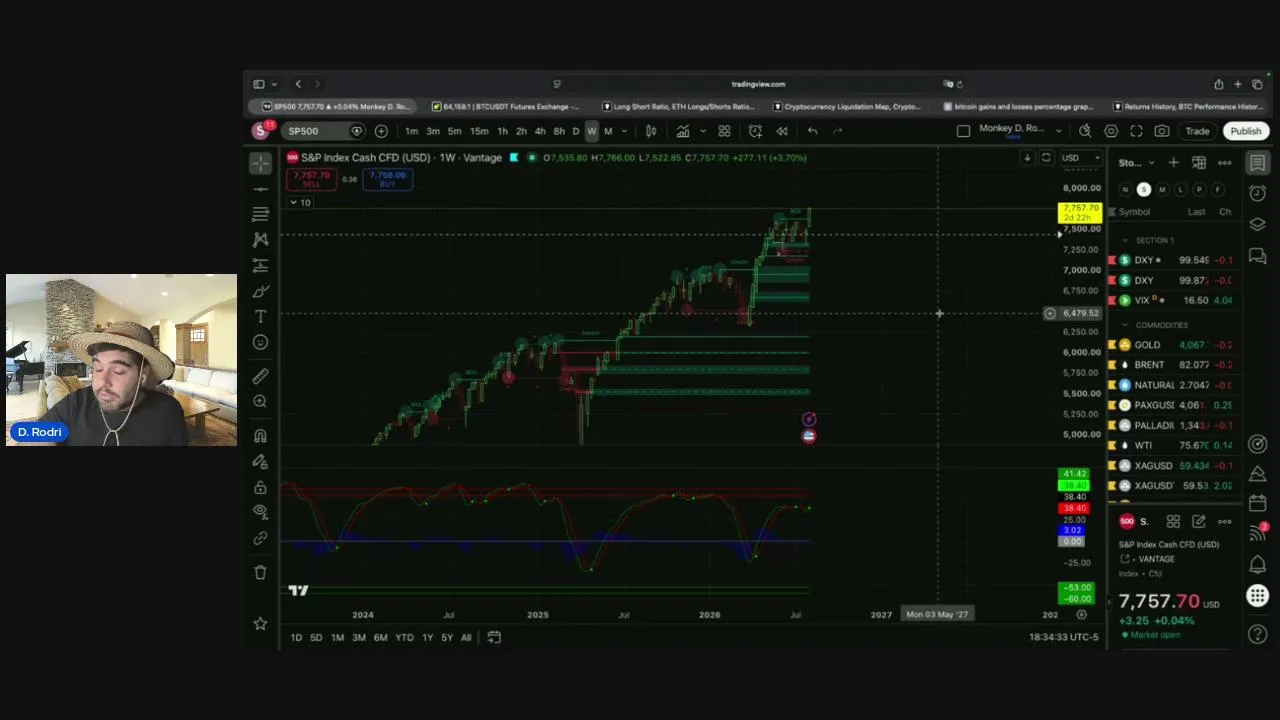
Task: Open go to date calendar icon
Action: [x=494, y=637]
